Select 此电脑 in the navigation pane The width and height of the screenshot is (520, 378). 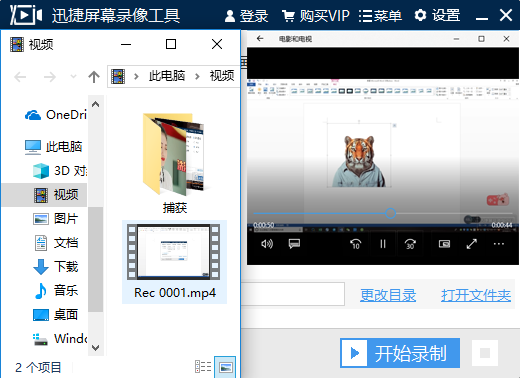[x=53, y=147]
